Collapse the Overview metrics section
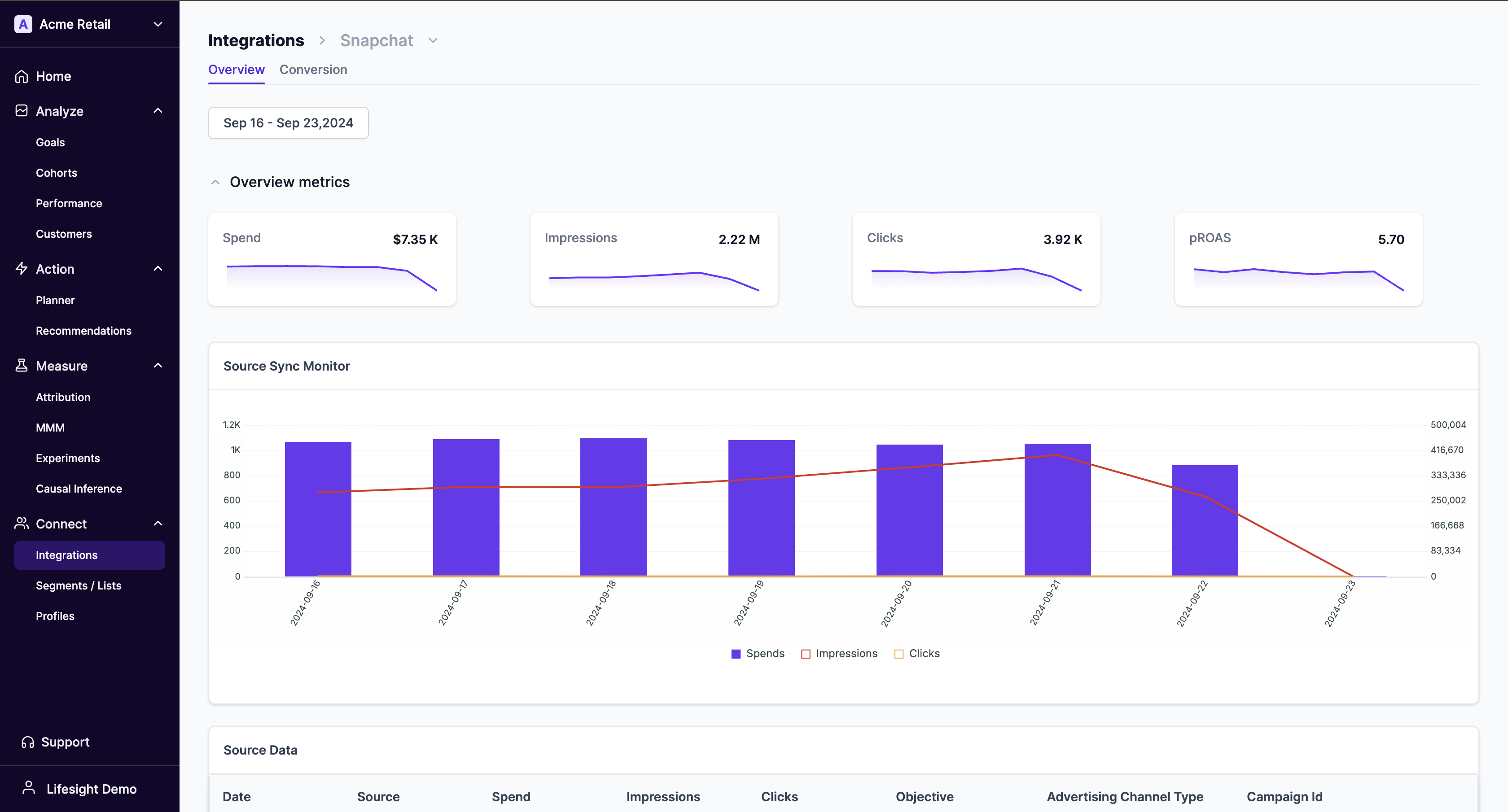This screenshot has height=812, width=1508. click(x=215, y=182)
